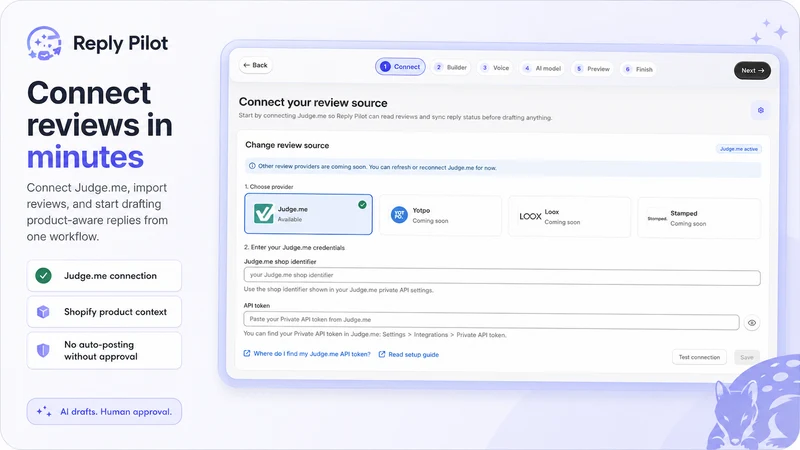The height and width of the screenshot is (450, 800).
Task: Click the '1. Choose provider' label
Action: point(269,187)
